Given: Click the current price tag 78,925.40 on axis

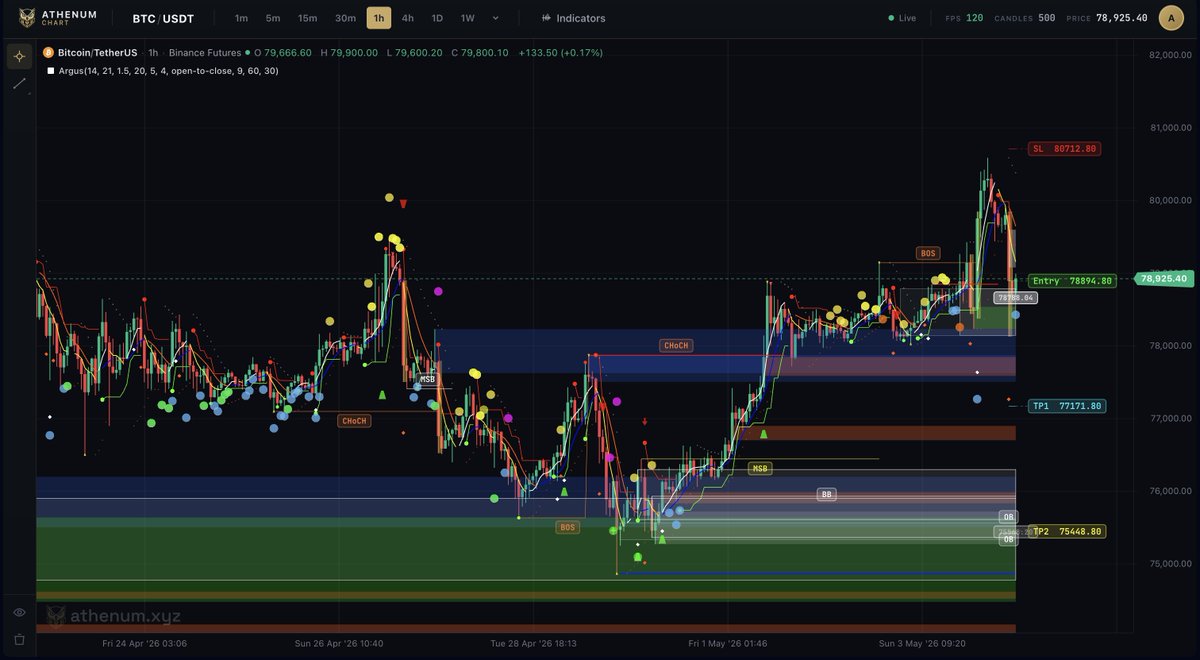Looking at the screenshot, I should [x=1164, y=278].
